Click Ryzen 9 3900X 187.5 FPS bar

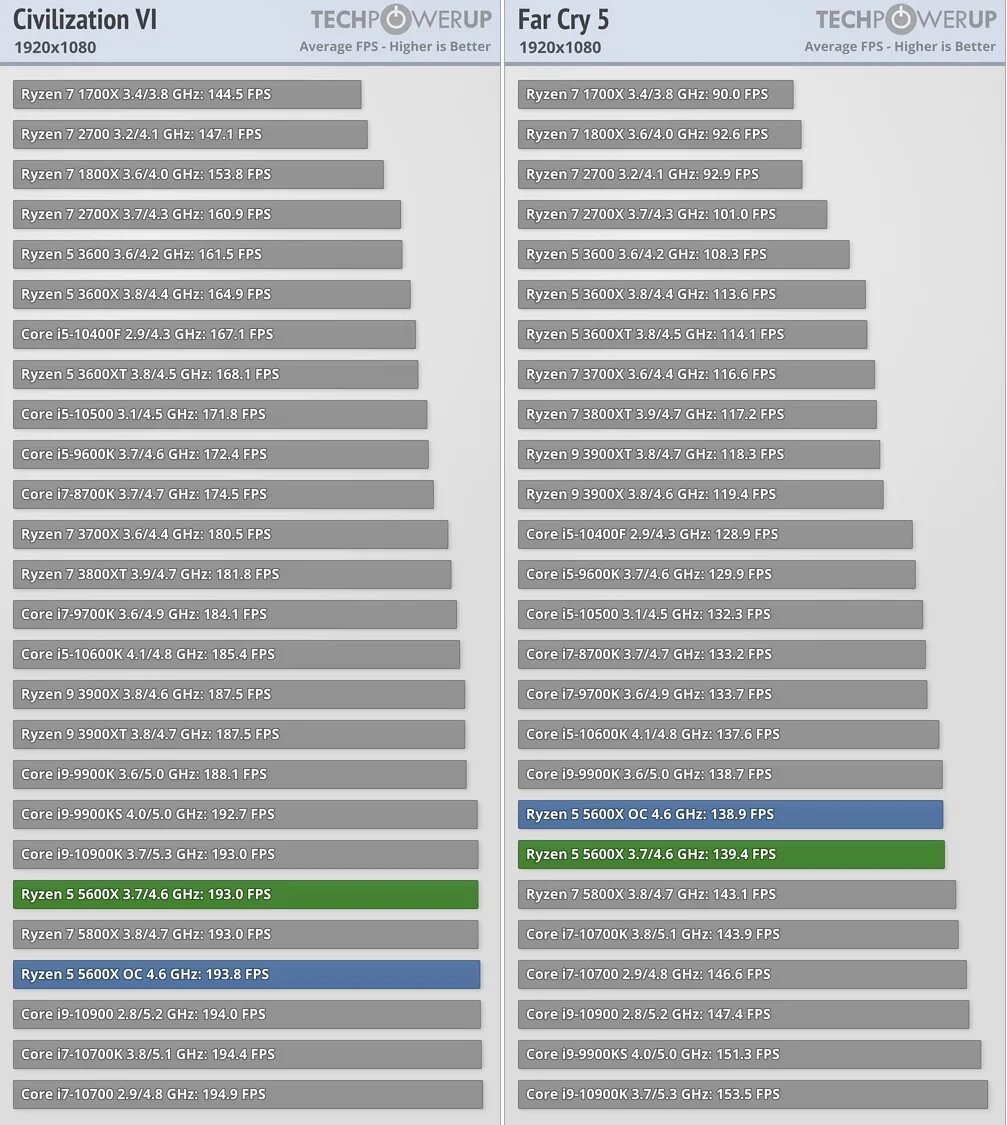[x=239, y=695]
